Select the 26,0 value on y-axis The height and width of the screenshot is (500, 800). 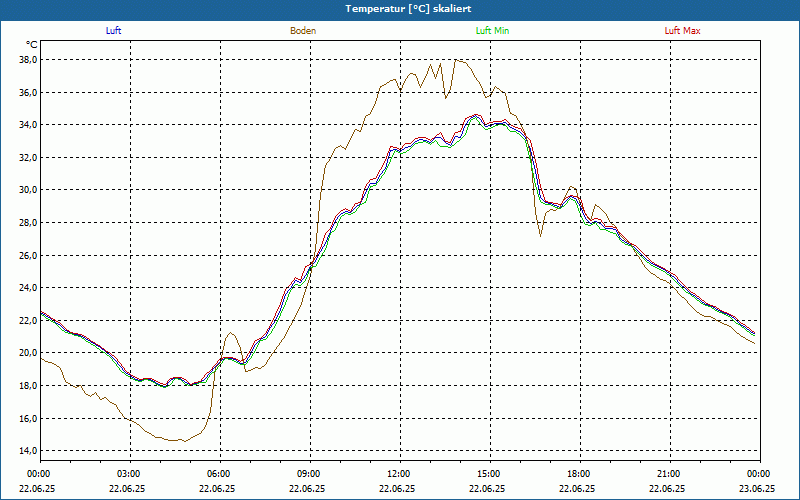click(28, 255)
